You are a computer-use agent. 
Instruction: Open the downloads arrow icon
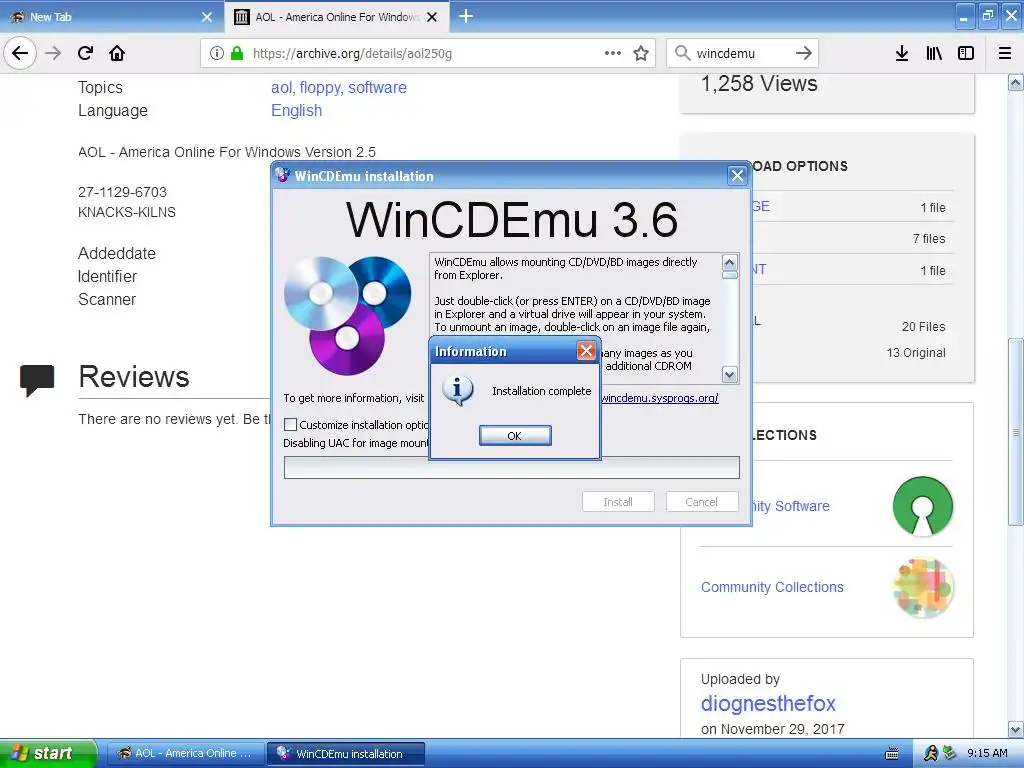[x=902, y=53]
